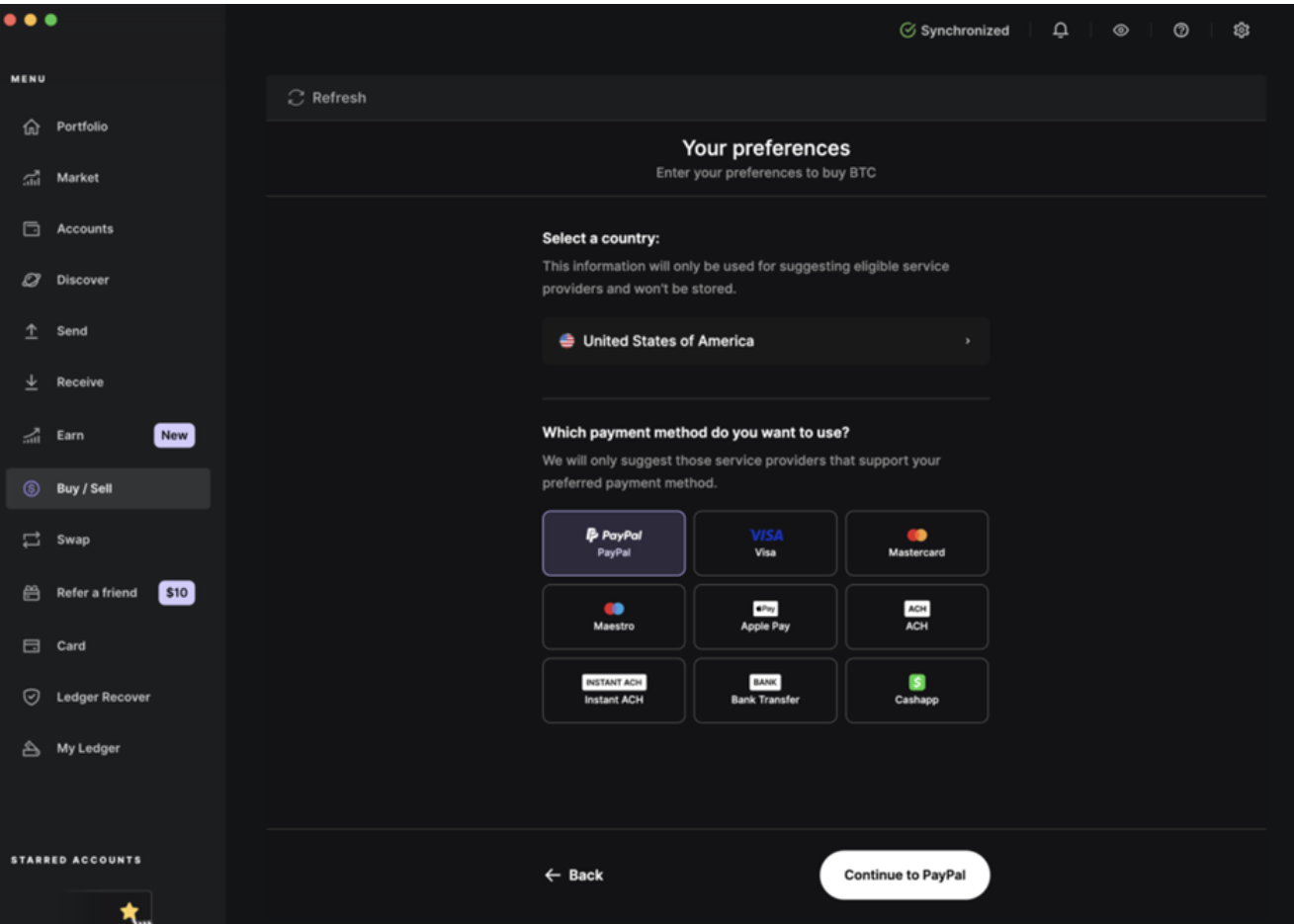Open help using the question mark icon
This screenshot has width=1294, height=924.
coord(1181,31)
